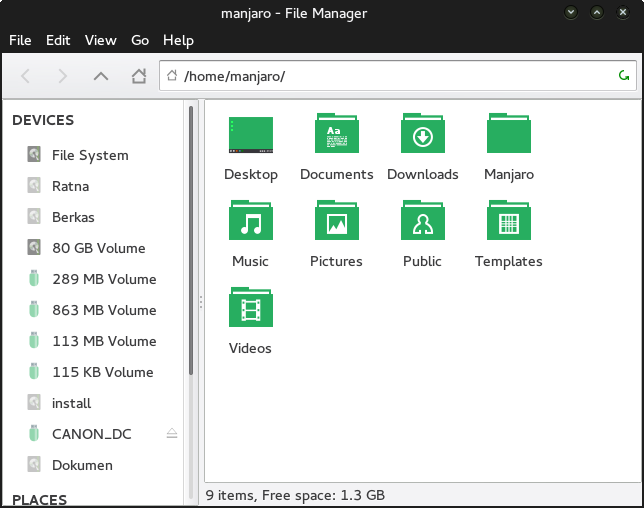This screenshot has width=644, height=508.
Task: Go back with the left arrow button
Action: (25, 76)
